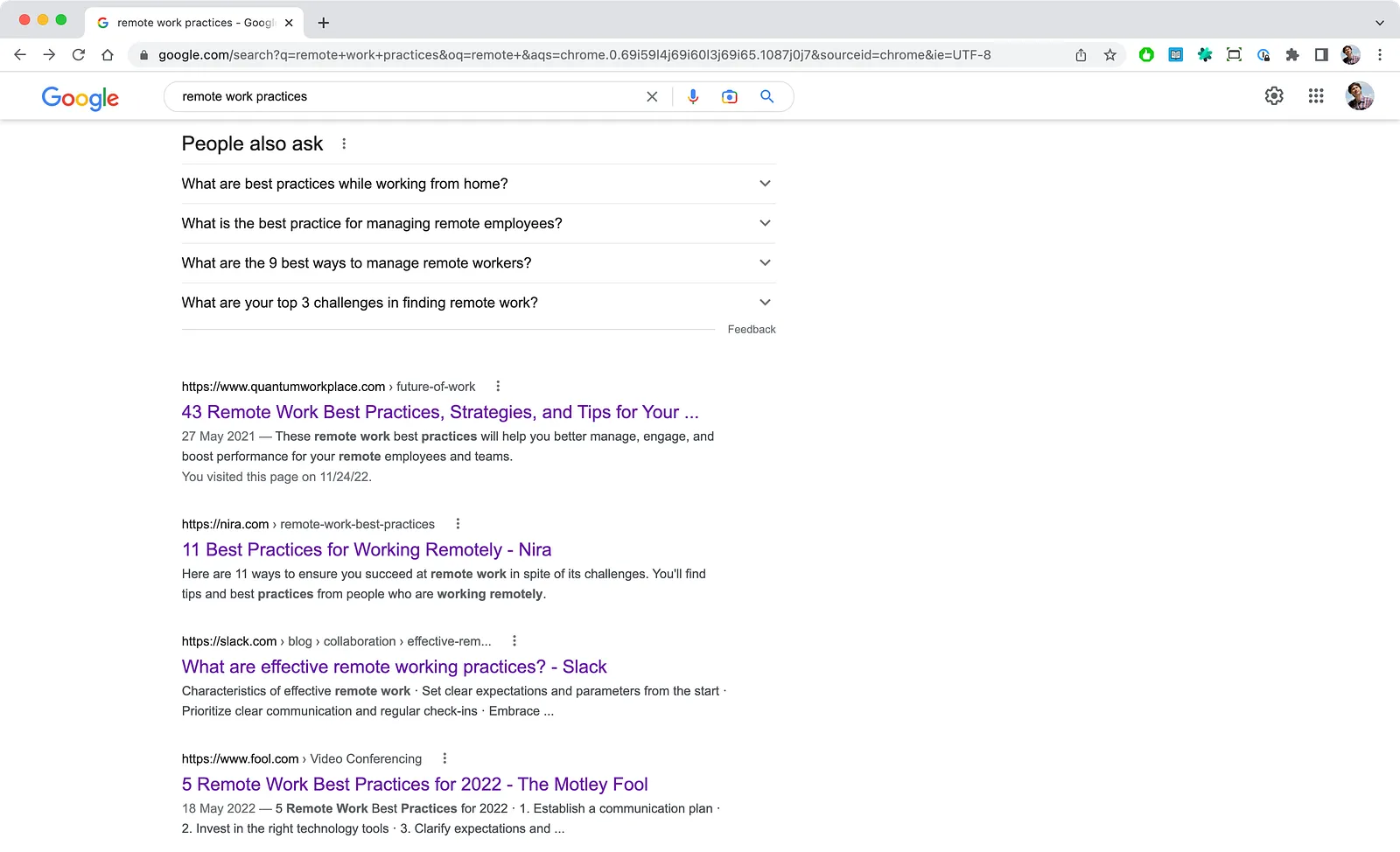Submit search with magnifying glass icon
Viewport: 1400px width, 852px height.
[x=767, y=97]
